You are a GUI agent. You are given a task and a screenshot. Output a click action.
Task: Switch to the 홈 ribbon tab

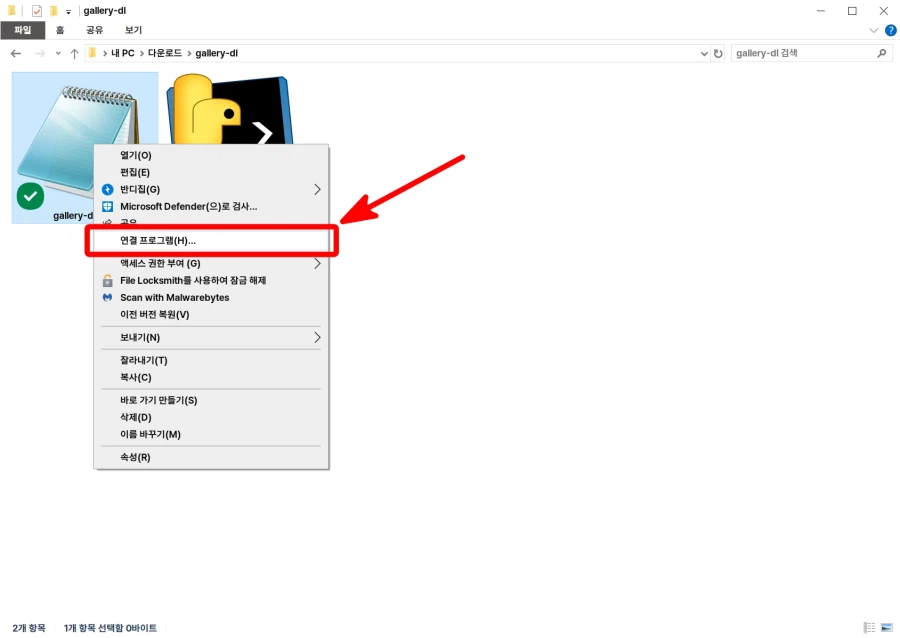(x=60, y=30)
